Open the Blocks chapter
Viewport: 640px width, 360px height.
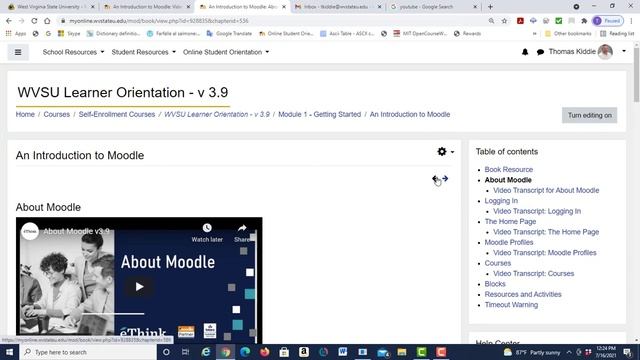495,284
